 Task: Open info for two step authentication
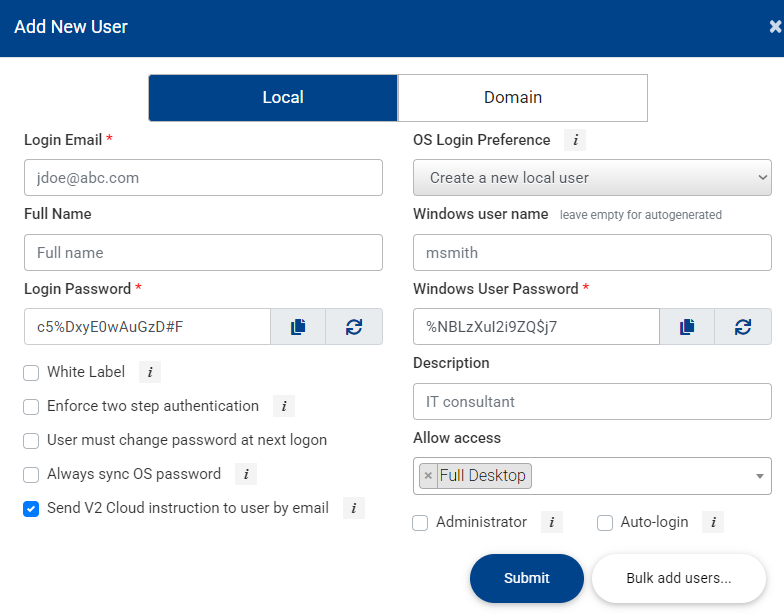point(283,407)
